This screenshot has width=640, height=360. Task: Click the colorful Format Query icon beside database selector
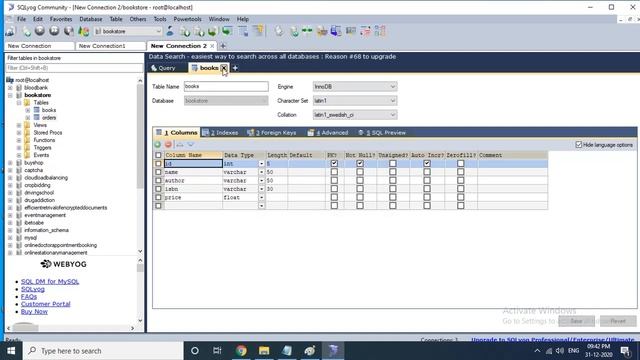(x=84, y=31)
